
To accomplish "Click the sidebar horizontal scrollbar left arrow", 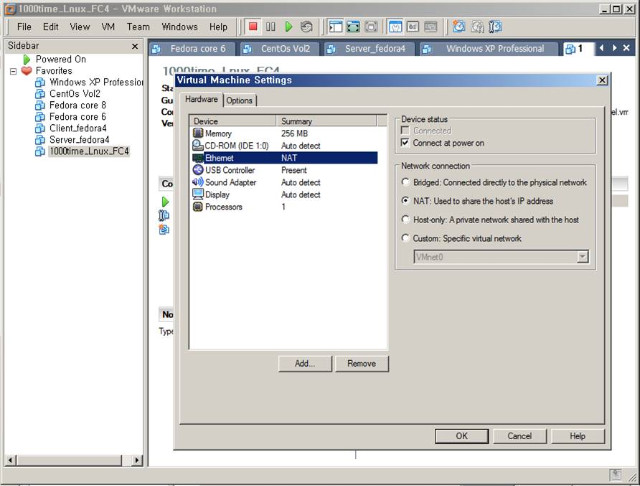I will [x=11, y=460].
